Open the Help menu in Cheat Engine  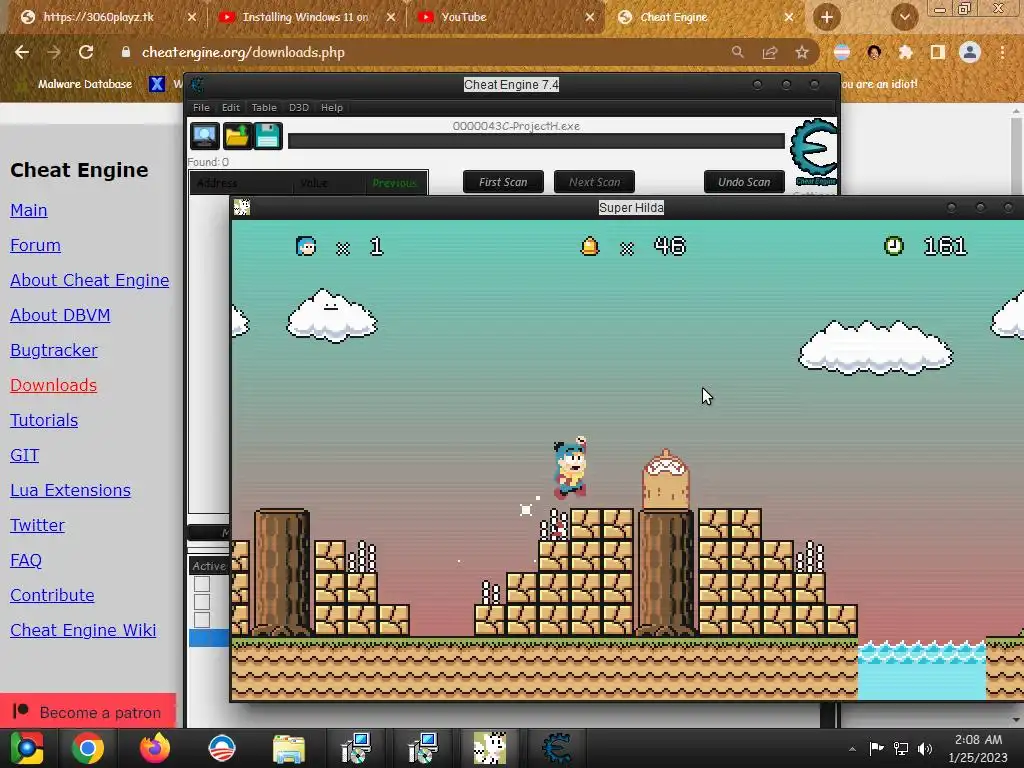[x=332, y=108]
